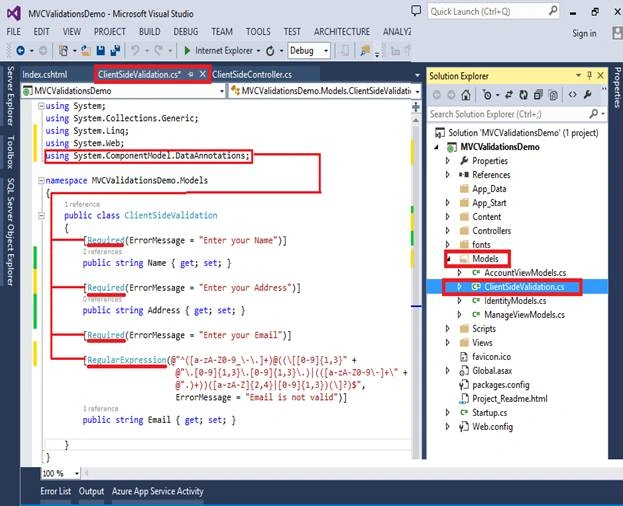
Task: Start debugging with the green play icon
Action: pos(187,50)
